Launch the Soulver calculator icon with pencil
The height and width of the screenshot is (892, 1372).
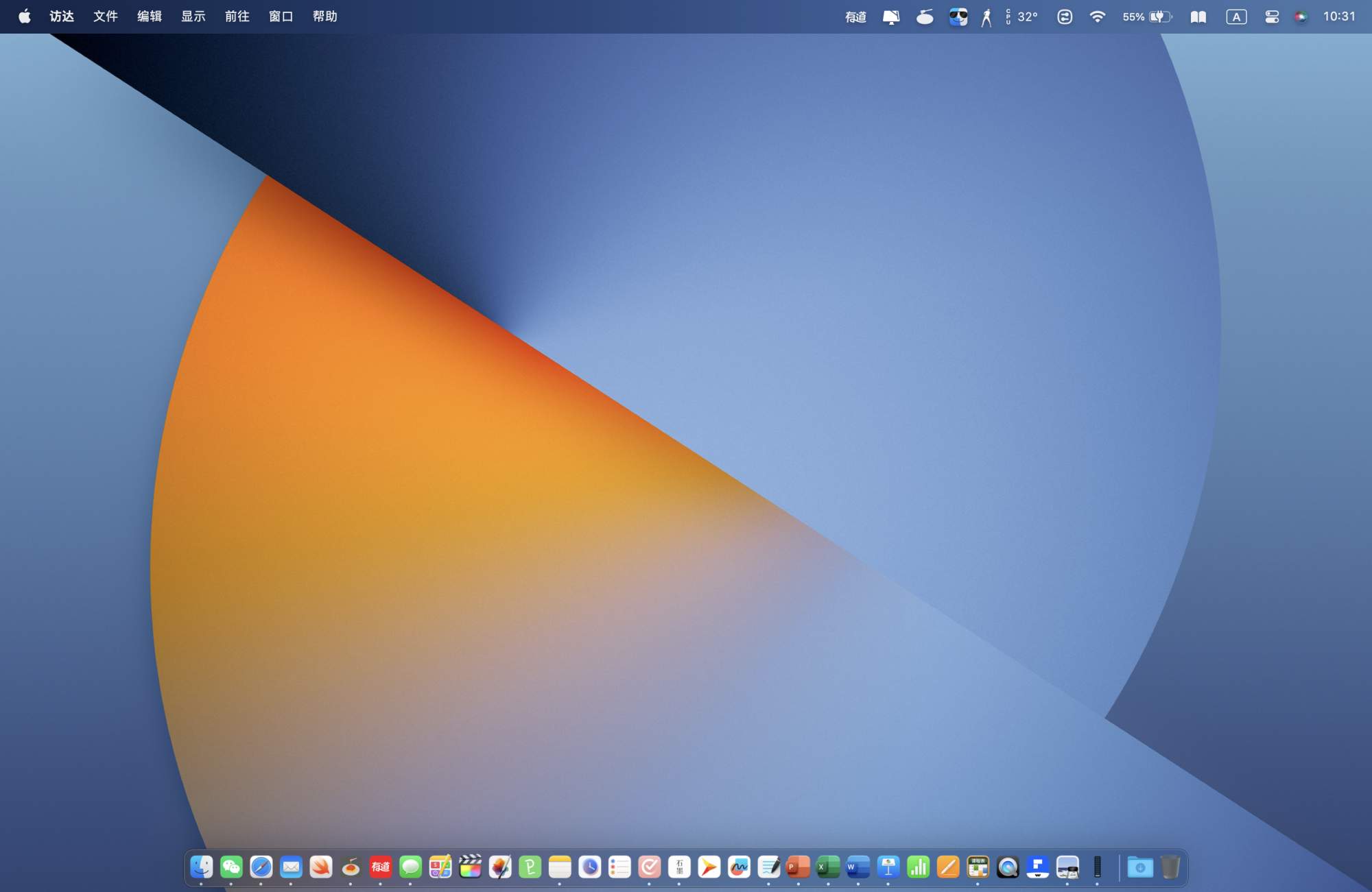click(x=440, y=867)
